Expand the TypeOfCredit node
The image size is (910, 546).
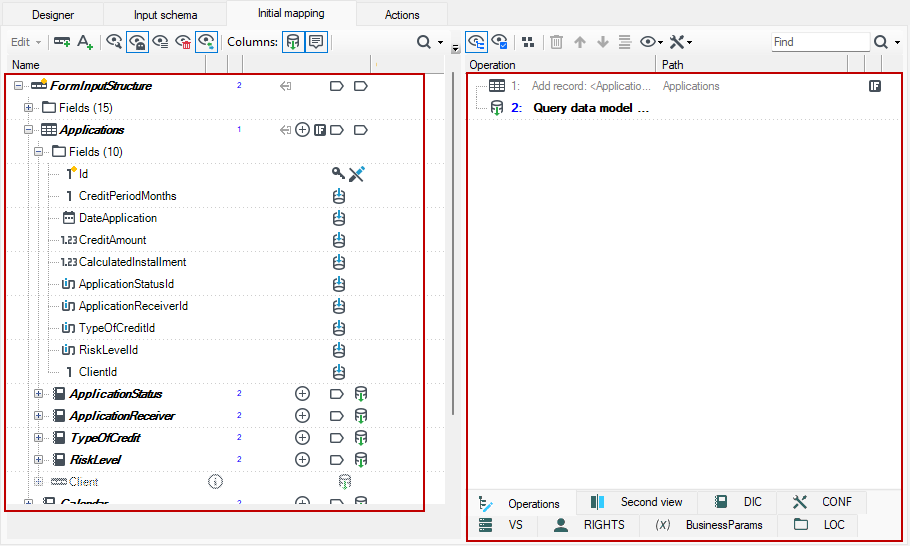tap(38, 438)
